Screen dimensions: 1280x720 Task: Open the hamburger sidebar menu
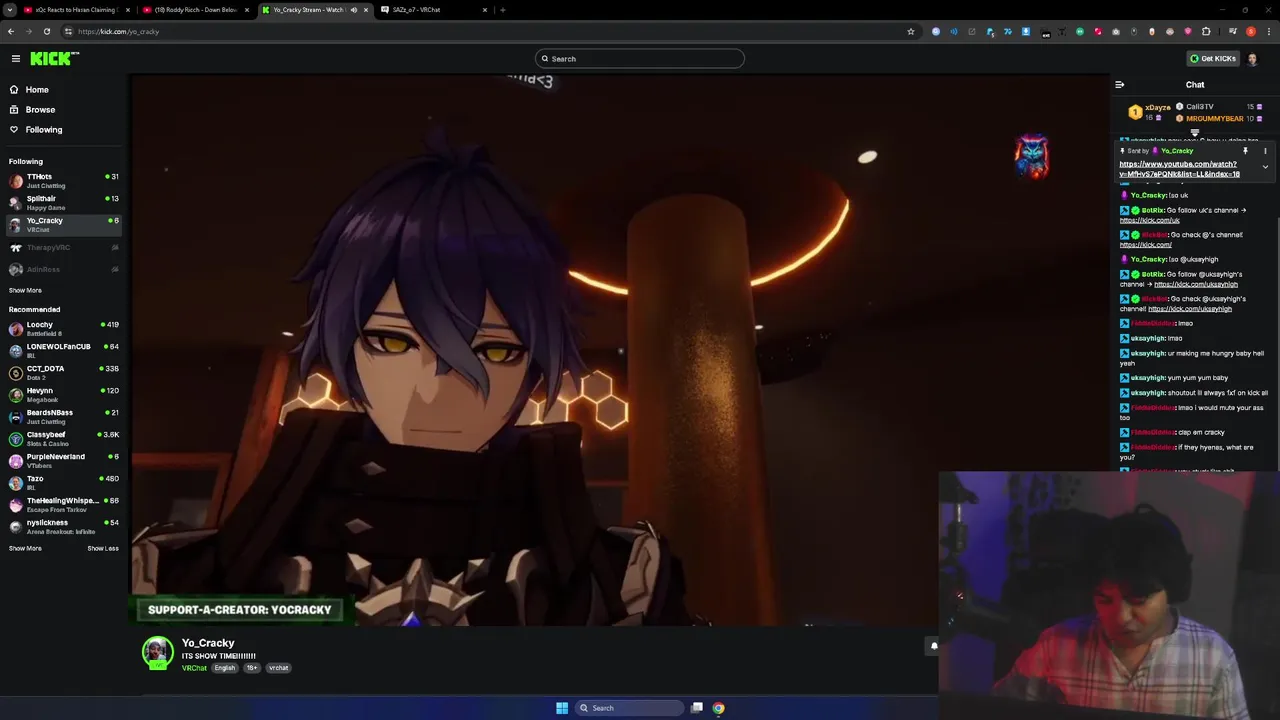click(x=16, y=59)
